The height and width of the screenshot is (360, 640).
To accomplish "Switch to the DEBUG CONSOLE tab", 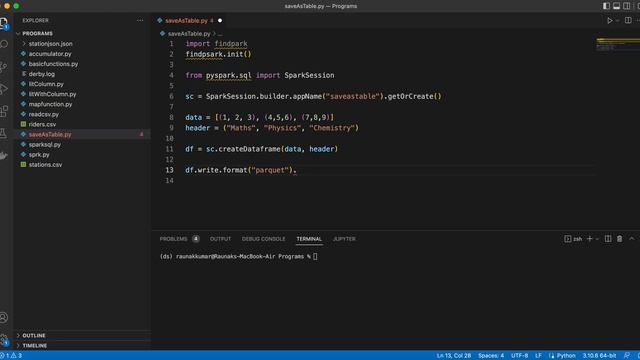I will [x=264, y=239].
